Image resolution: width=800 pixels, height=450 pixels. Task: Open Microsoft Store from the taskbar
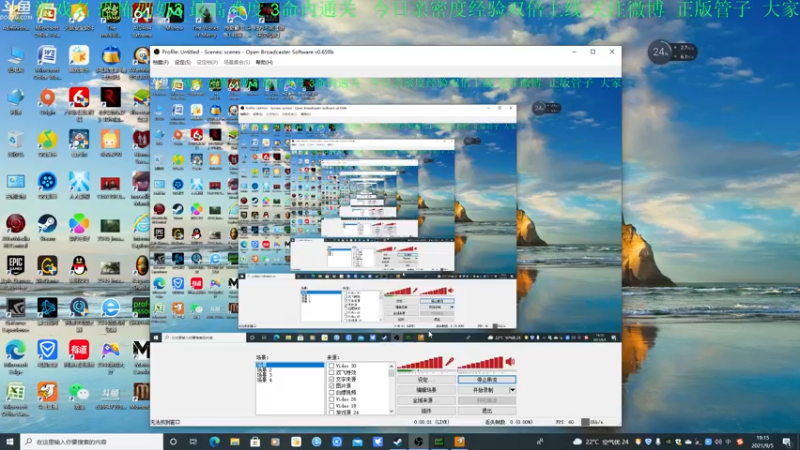pos(255,441)
